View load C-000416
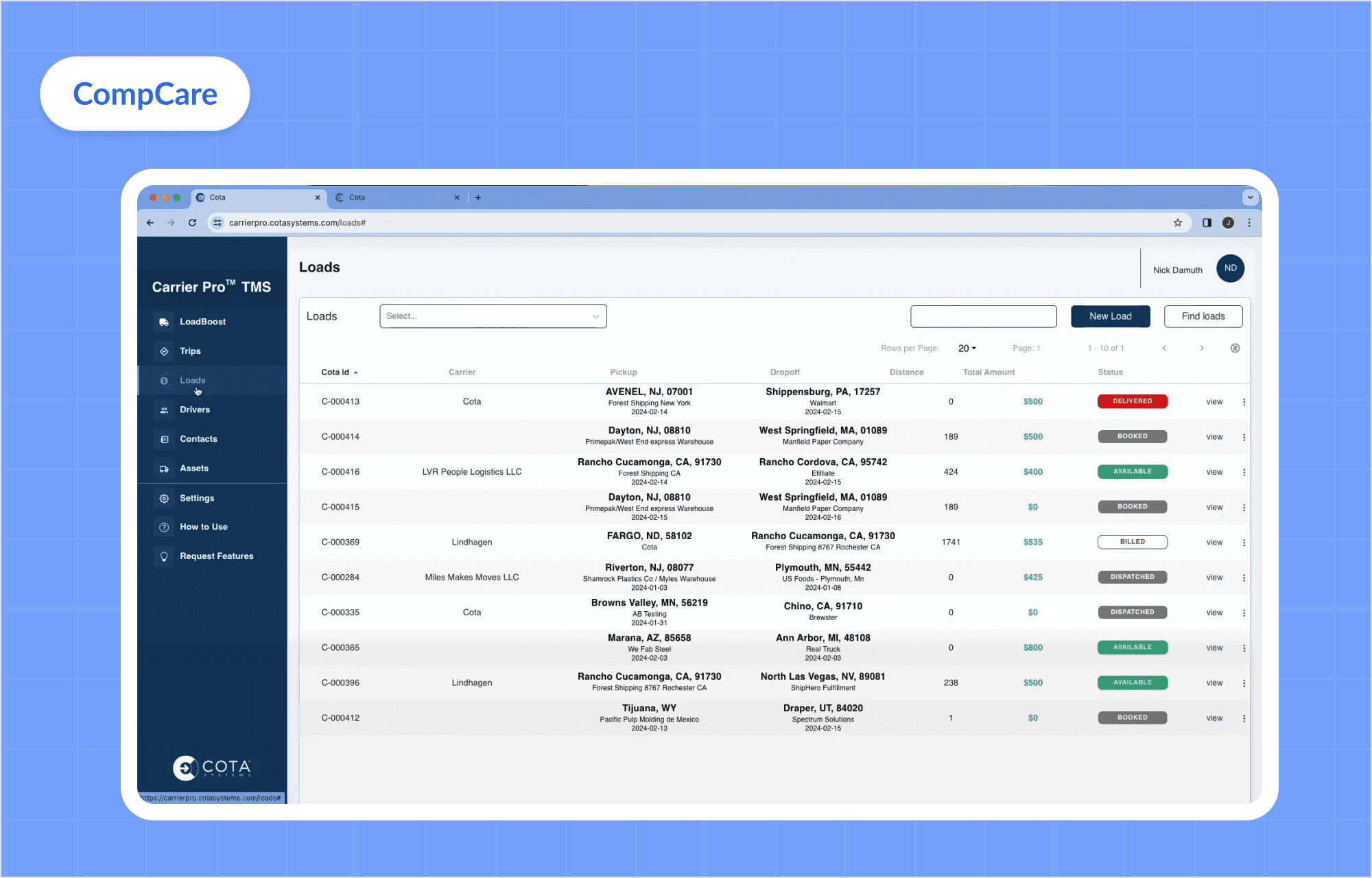 click(1214, 472)
